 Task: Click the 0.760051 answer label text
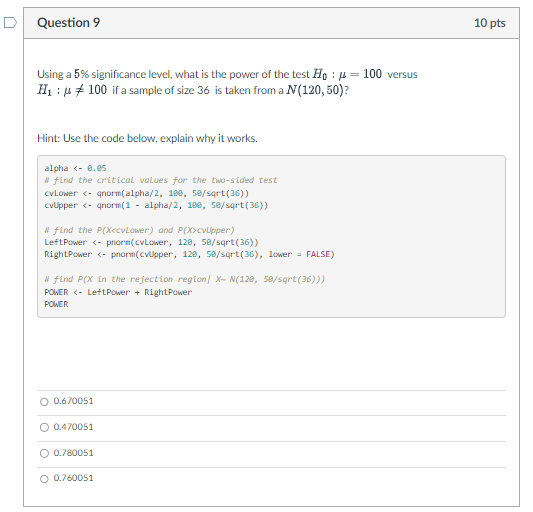(x=73, y=478)
